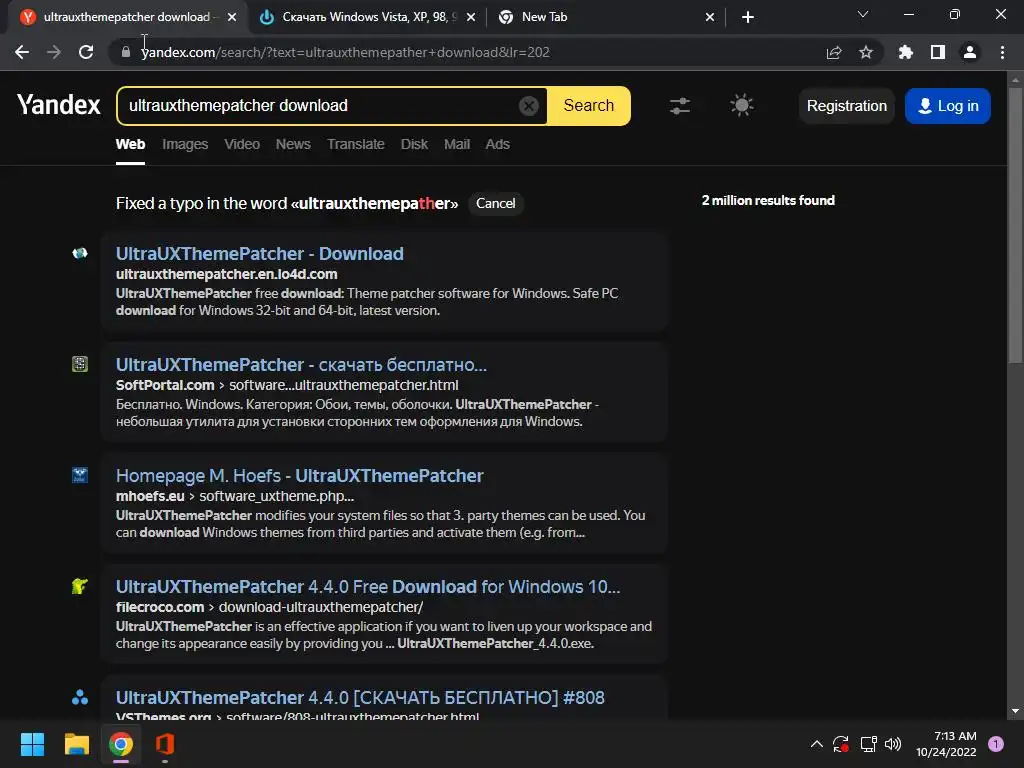Expand the tab search chevron

click(863, 14)
